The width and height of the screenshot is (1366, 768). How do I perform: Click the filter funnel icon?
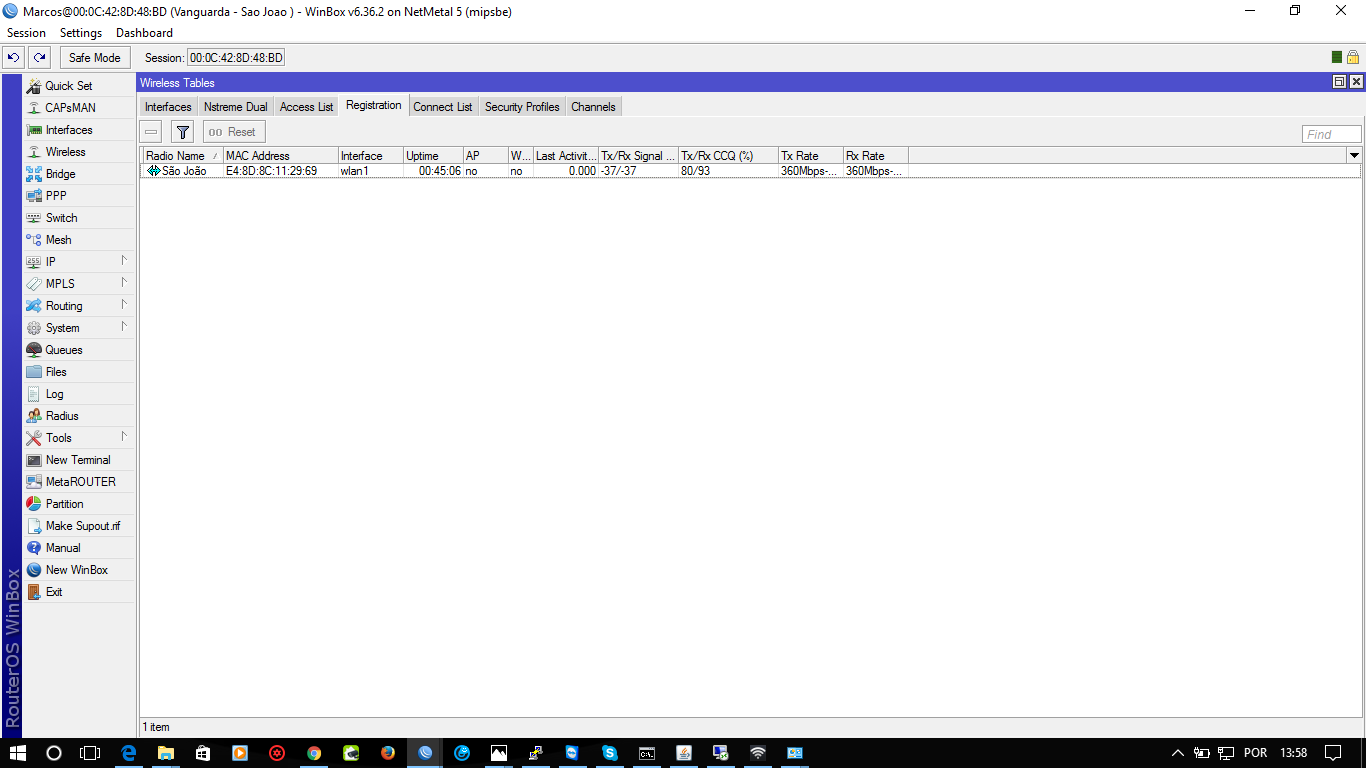(182, 132)
